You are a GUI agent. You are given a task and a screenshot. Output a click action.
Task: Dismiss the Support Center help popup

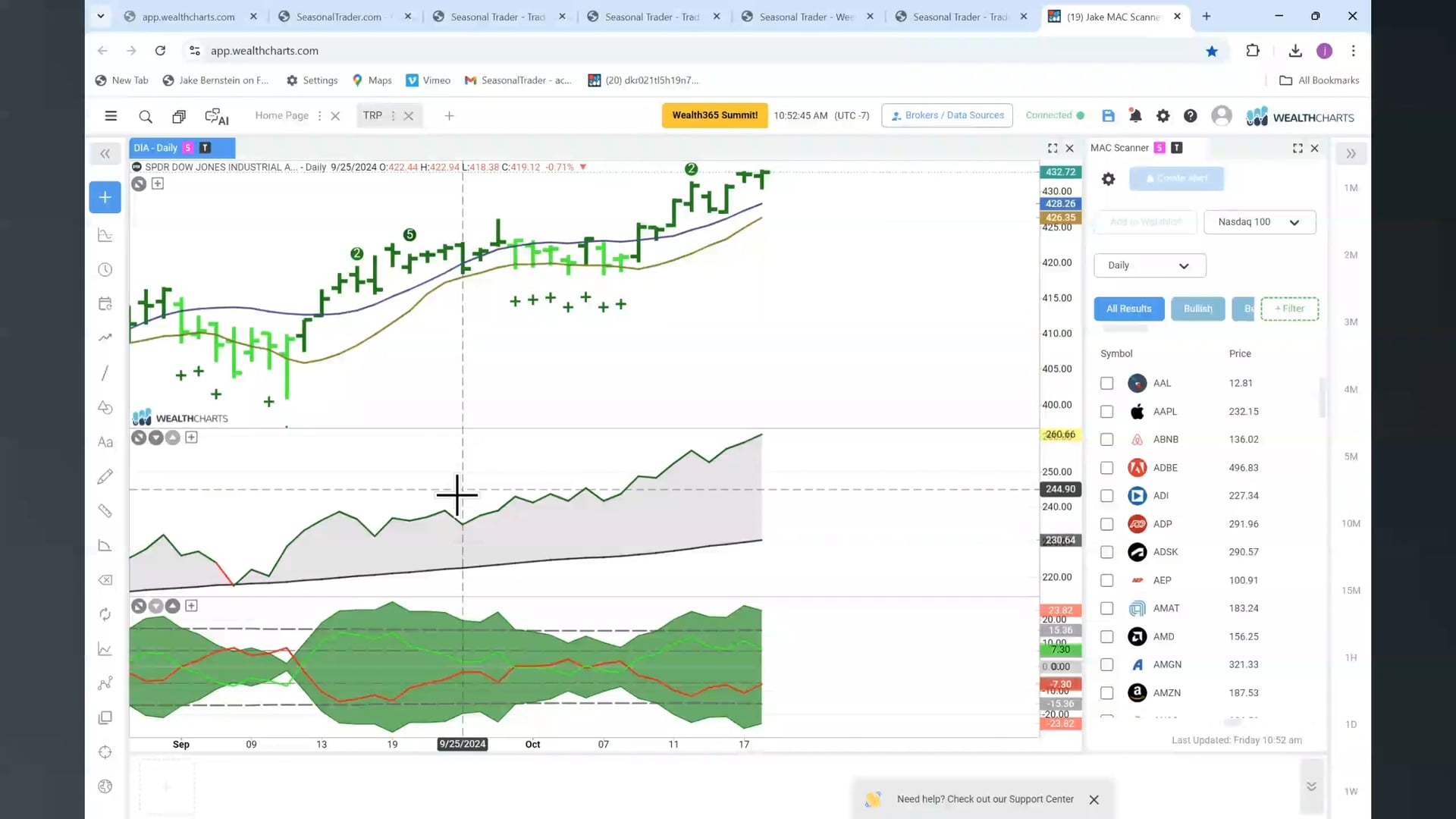[1094, 799]
